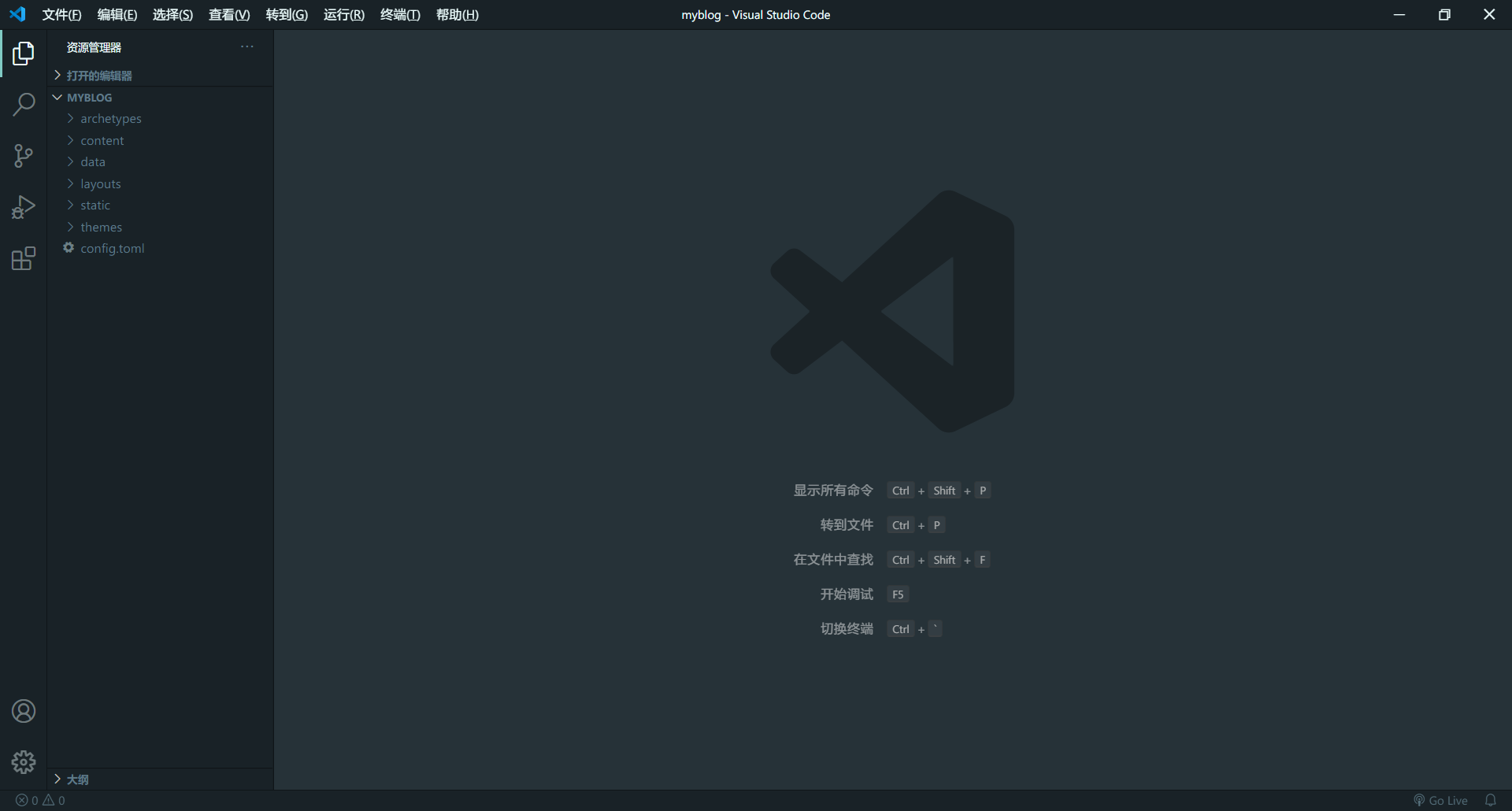The height and width of the screenshot is (811, 1512).
Task: Click the 转到文件 hint text
Action: [847, 525]
